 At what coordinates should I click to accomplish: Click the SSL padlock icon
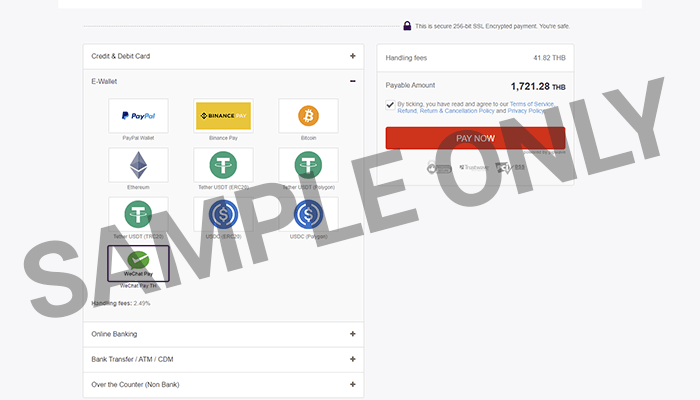(x=407, y=26)
